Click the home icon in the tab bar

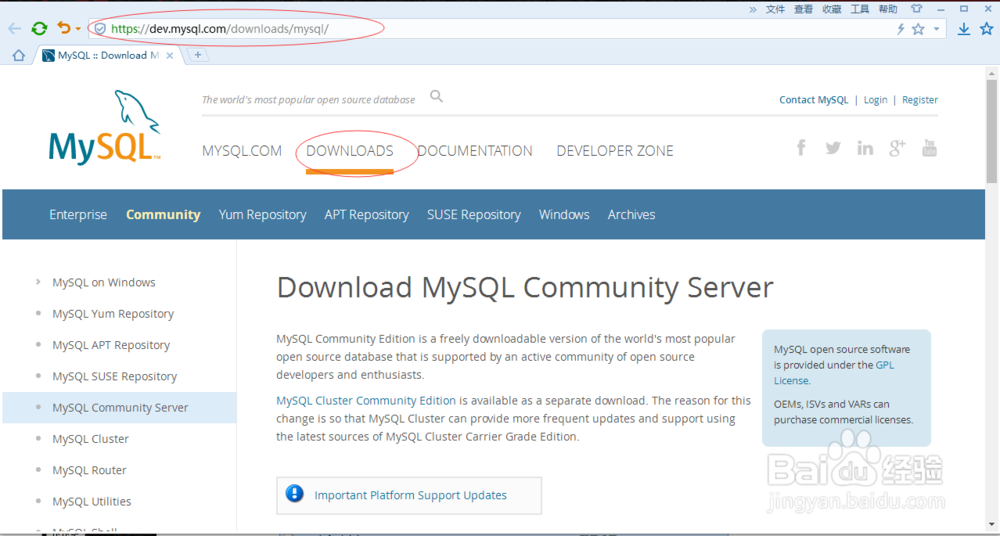tap(18, 56)
